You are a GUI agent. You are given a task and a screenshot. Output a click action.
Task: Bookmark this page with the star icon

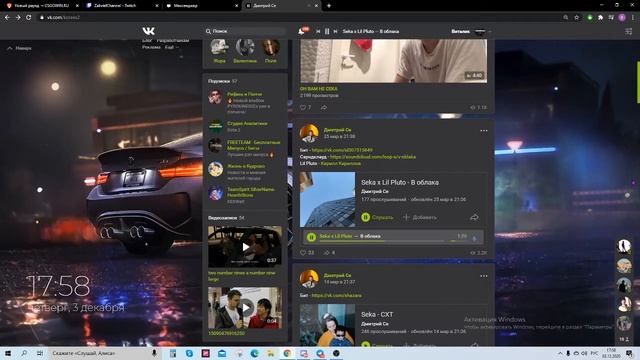(577, 17)
